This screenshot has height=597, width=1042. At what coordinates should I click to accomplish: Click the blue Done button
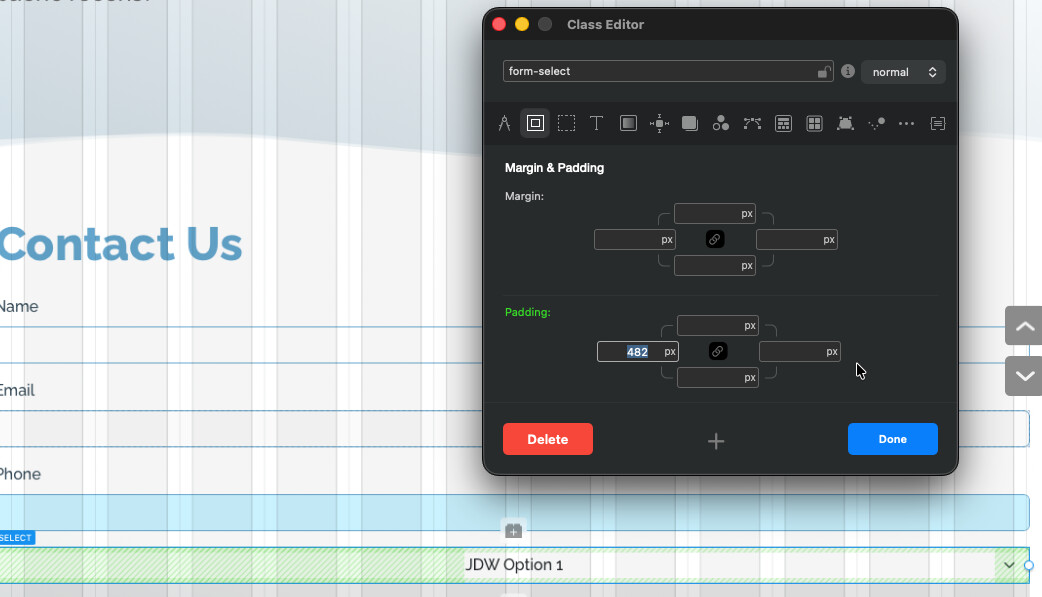(892, 439)
